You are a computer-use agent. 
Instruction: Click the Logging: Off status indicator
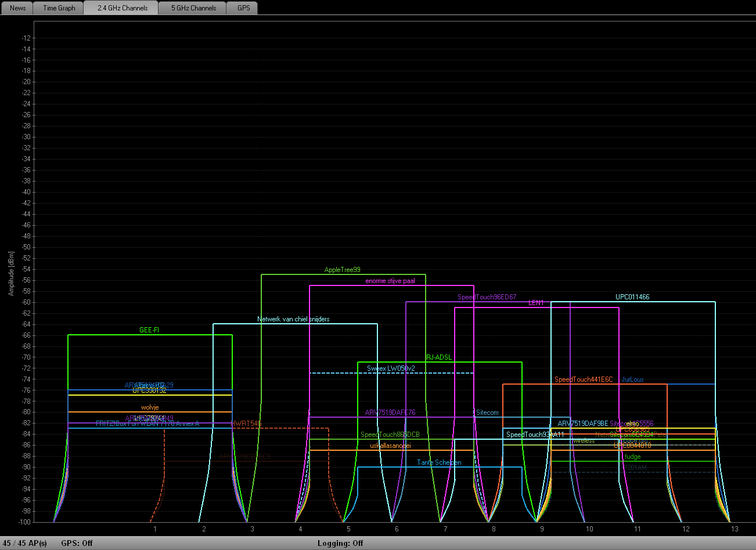342,543
